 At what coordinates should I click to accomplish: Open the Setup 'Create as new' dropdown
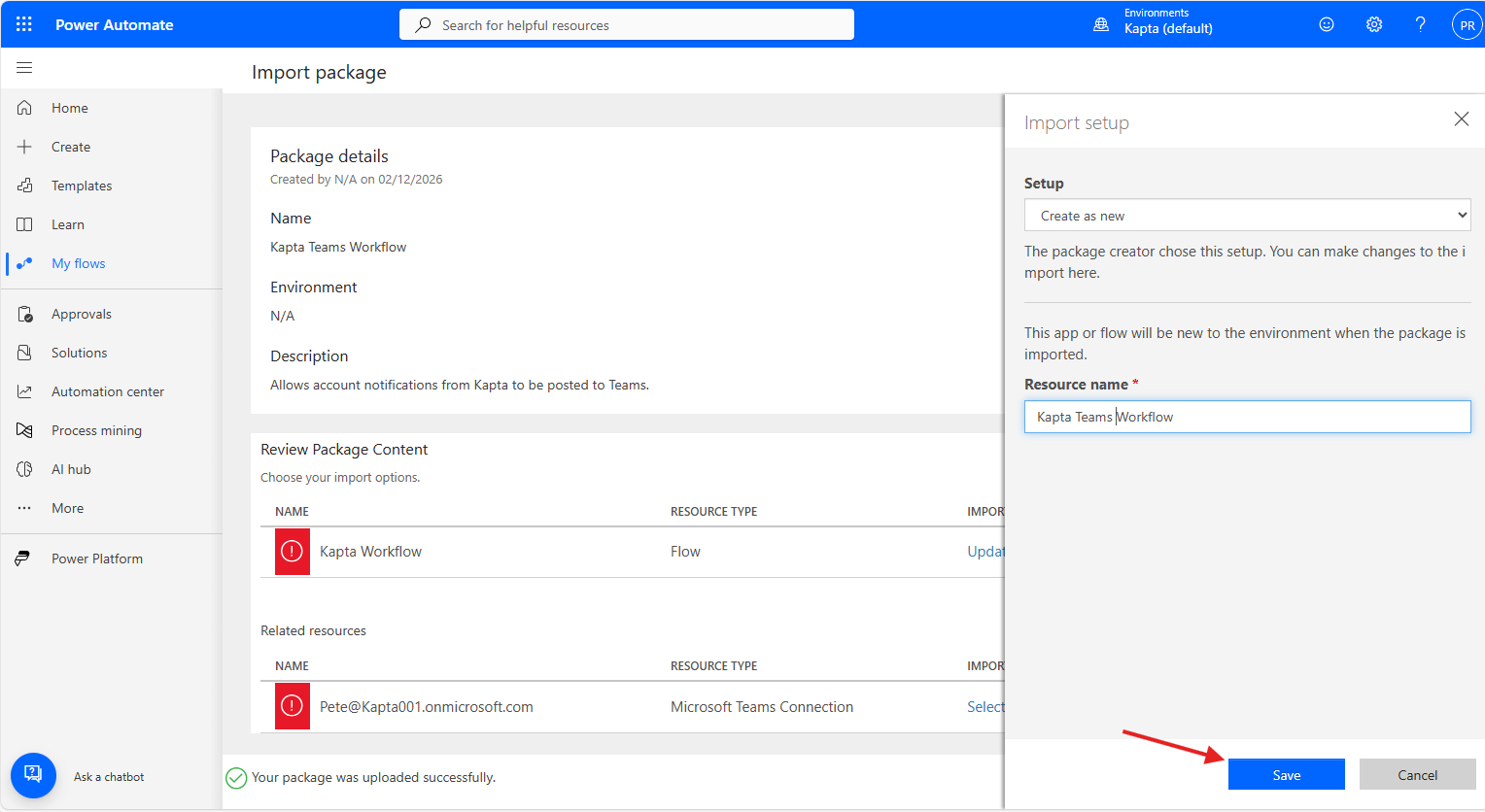click(x=1247, y=216)
